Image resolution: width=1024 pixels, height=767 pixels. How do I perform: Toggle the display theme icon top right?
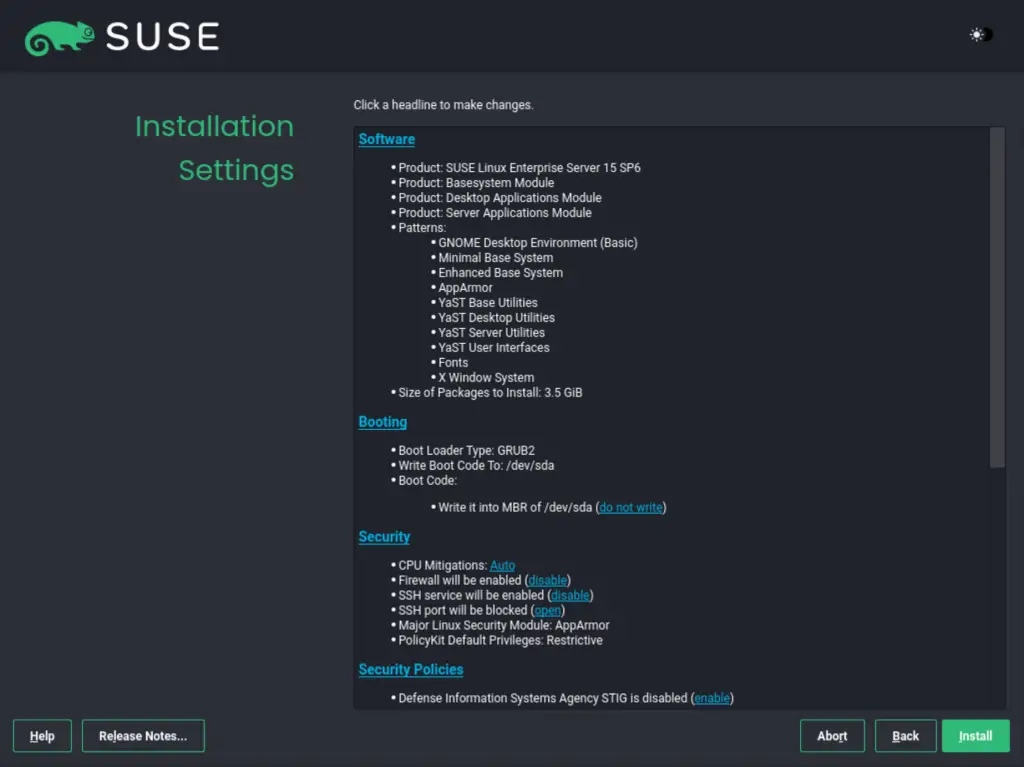coord(977,34)
